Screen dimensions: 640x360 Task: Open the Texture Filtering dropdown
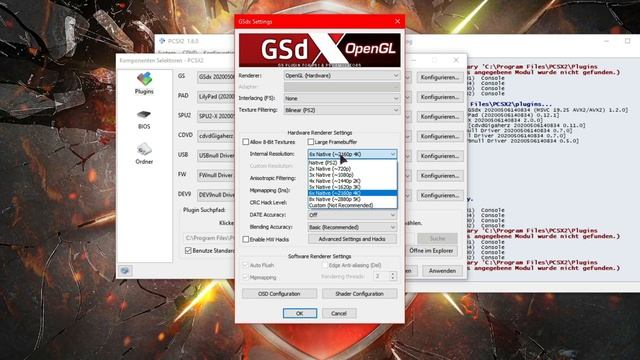click(342, 110)
